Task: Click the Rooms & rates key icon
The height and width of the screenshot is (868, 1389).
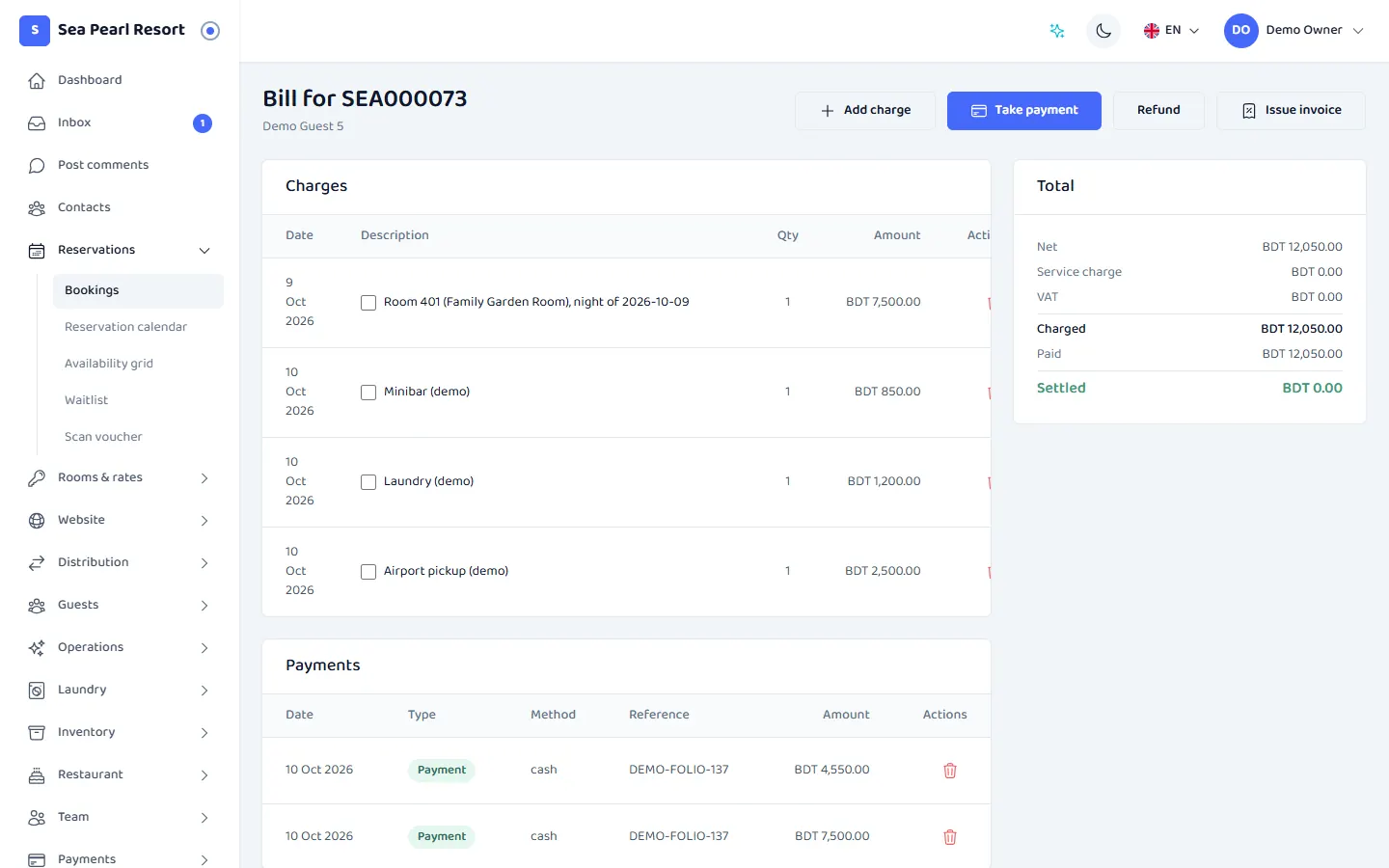Action: pyautogui.click(x=37, y=478)
